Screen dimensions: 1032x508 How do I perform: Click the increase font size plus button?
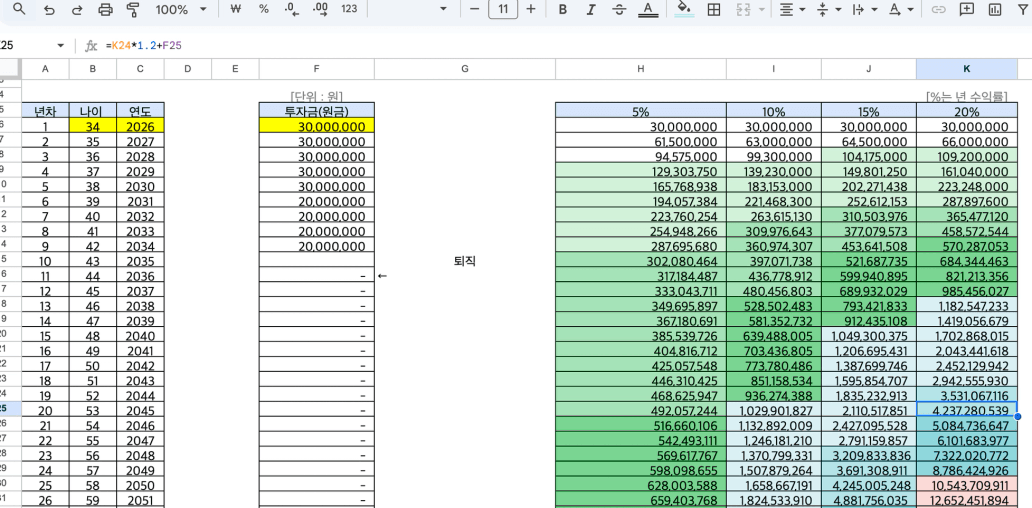pyautogui.click(x=531, y=9)
